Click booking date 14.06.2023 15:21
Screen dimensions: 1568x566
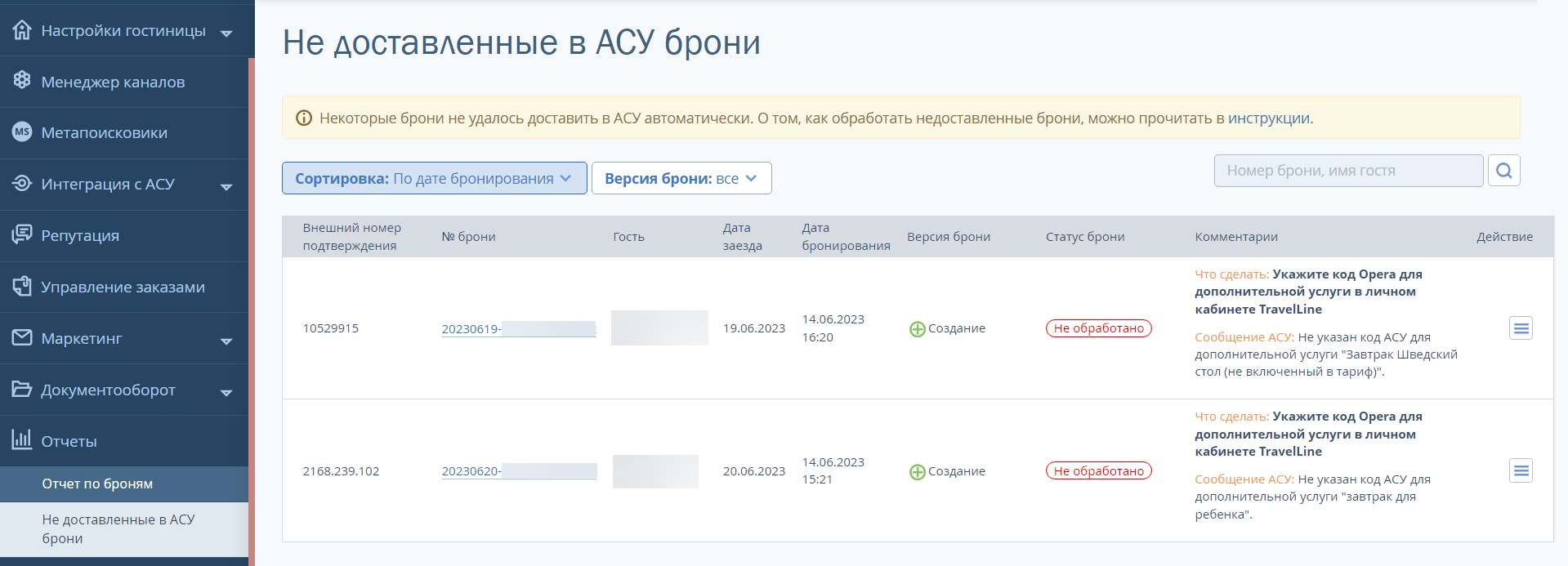833,470
